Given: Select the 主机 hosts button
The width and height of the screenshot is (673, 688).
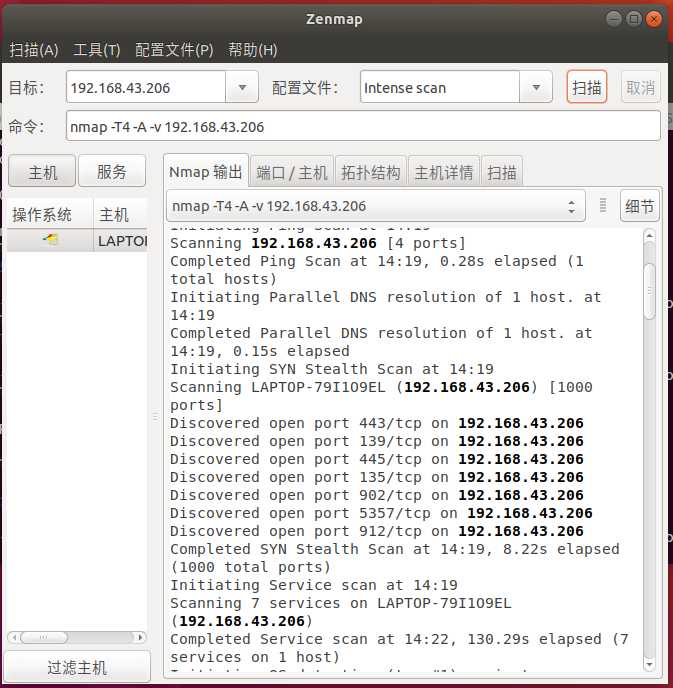Looking at the screenshot, I should click(x=42, y=171).
